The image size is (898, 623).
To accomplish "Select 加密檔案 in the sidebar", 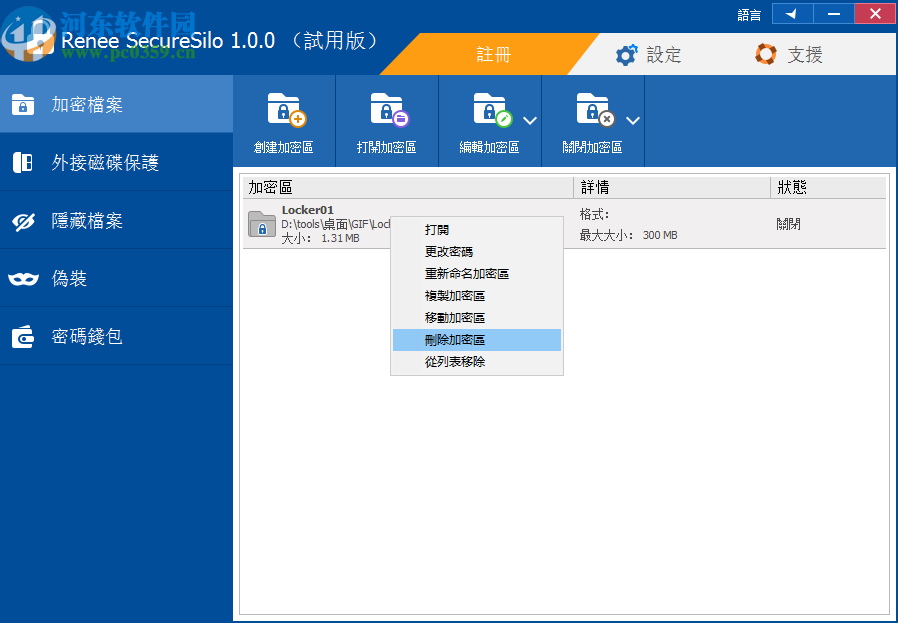I will point(116,104).
